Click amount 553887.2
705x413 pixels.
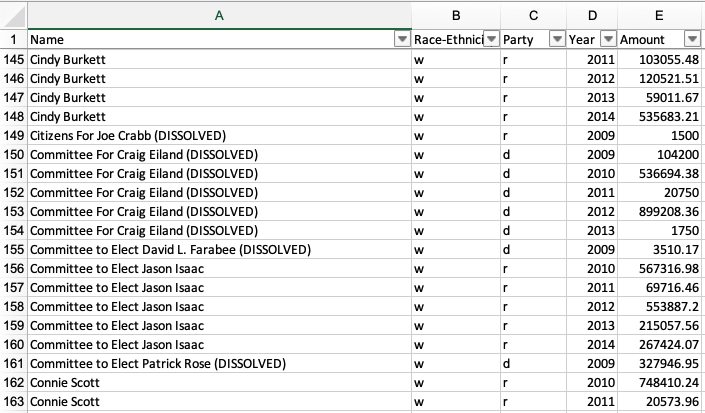(660, 306)
